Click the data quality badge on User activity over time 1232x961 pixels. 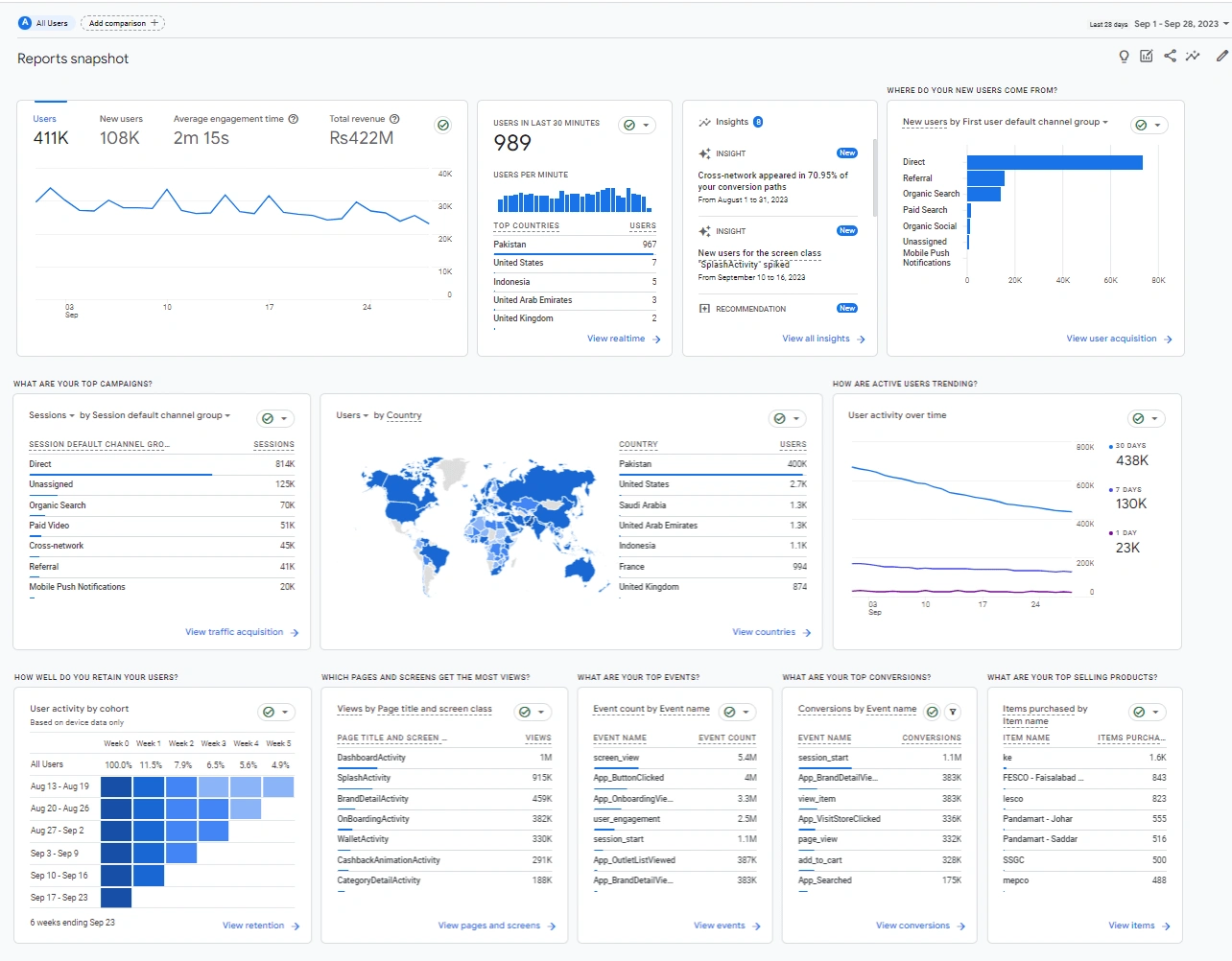(x=1139, y=418)
